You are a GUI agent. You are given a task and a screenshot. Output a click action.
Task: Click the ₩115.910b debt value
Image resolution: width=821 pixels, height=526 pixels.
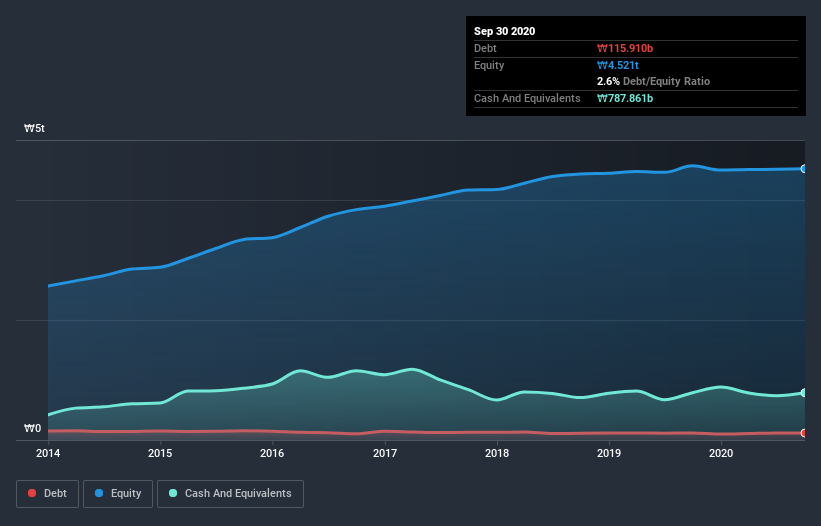(x=625, y=48)
